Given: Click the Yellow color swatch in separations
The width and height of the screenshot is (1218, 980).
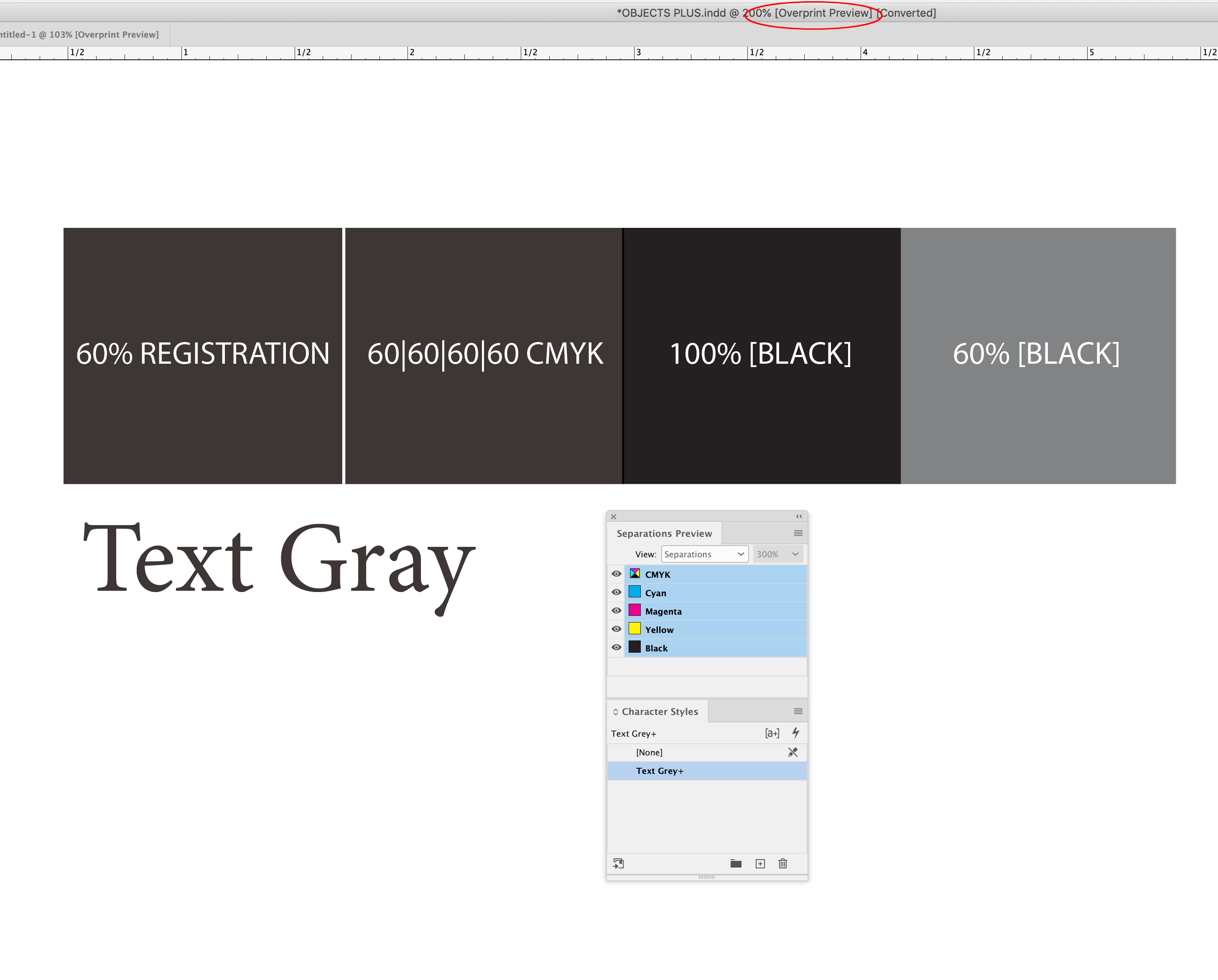Looking at the screenshot, I should point(634,629).
